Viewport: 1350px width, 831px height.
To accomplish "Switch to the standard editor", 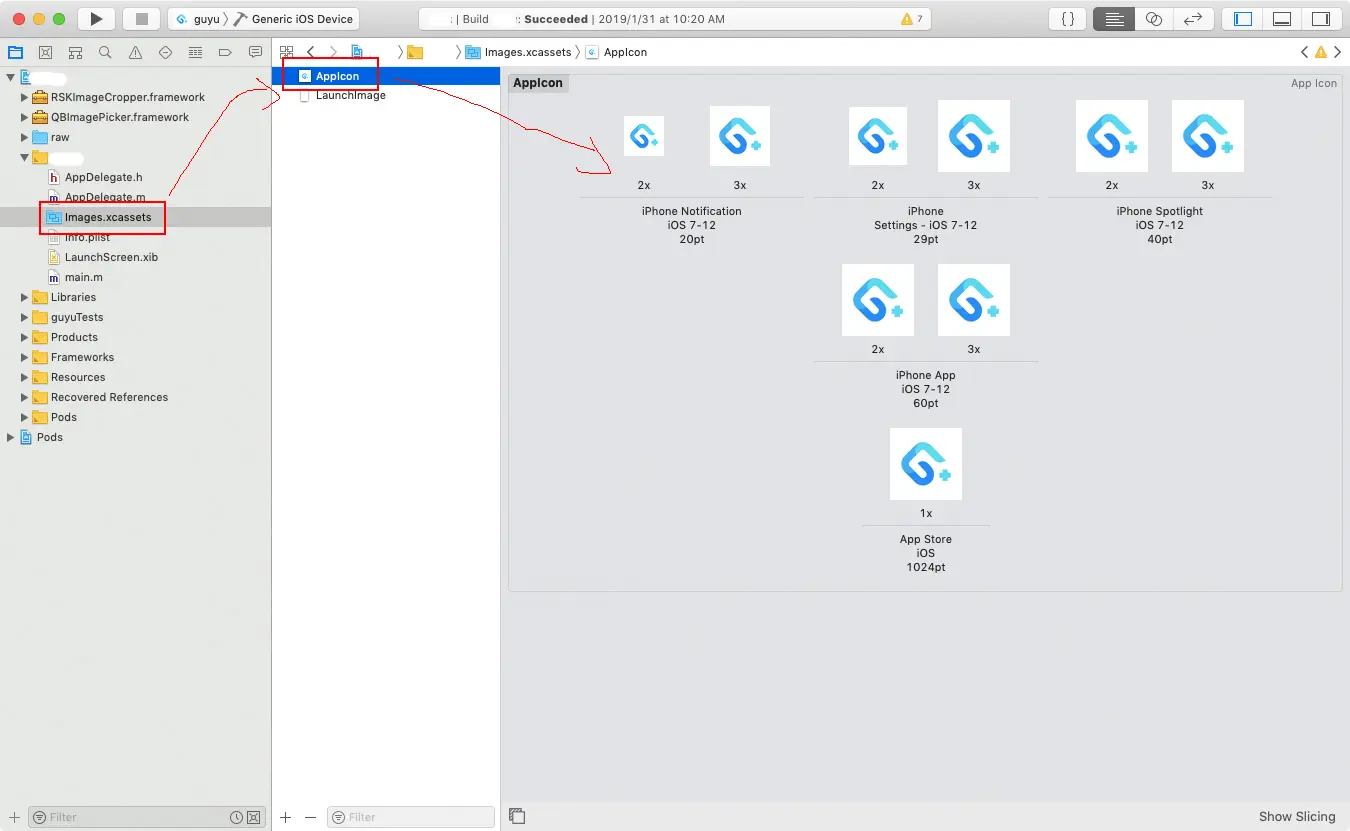I will tap(1114, 19).
